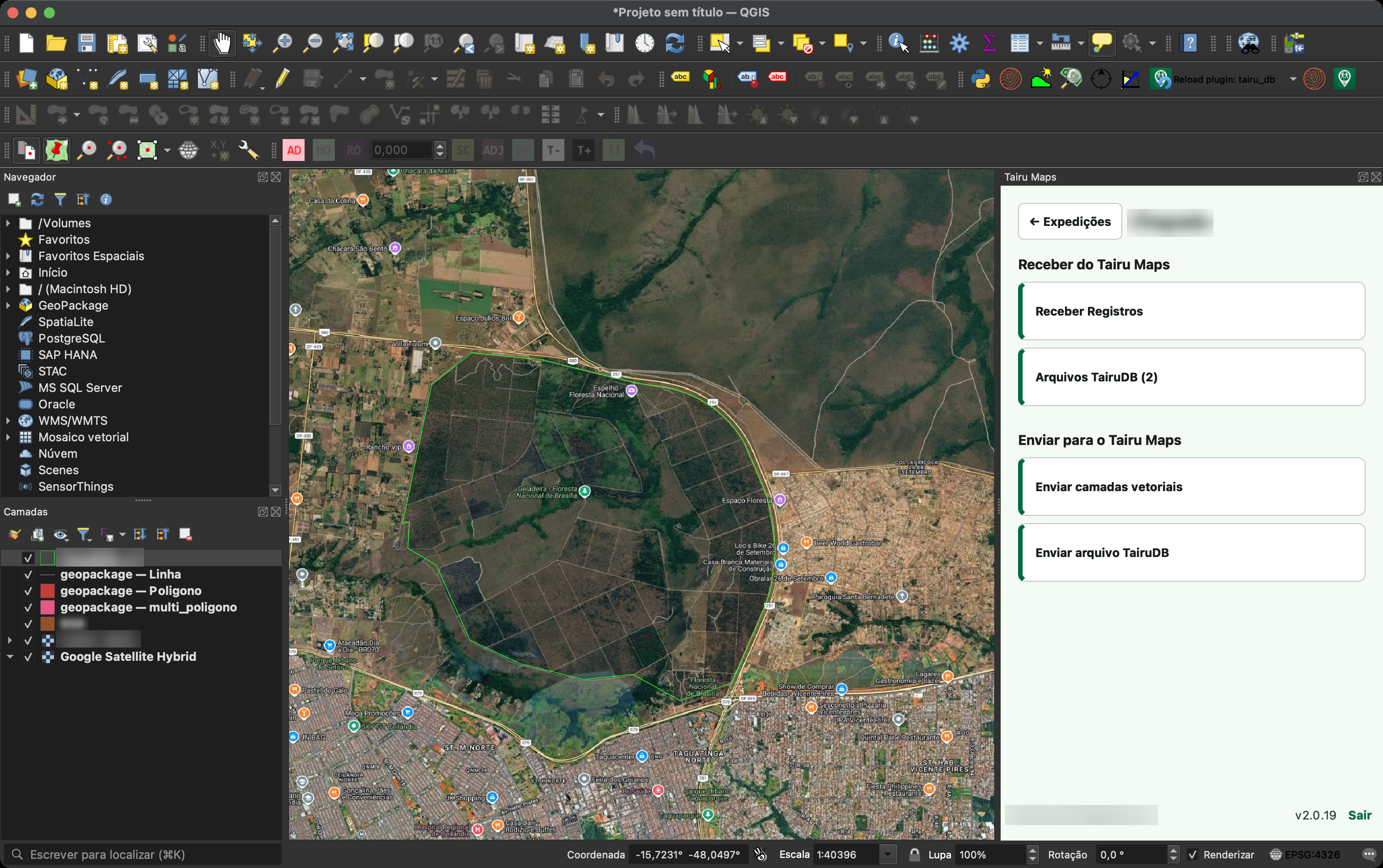Click the Zoom Full extent icon
Image resolution: width=1383 pixels, height=868 pixels.
343,43
